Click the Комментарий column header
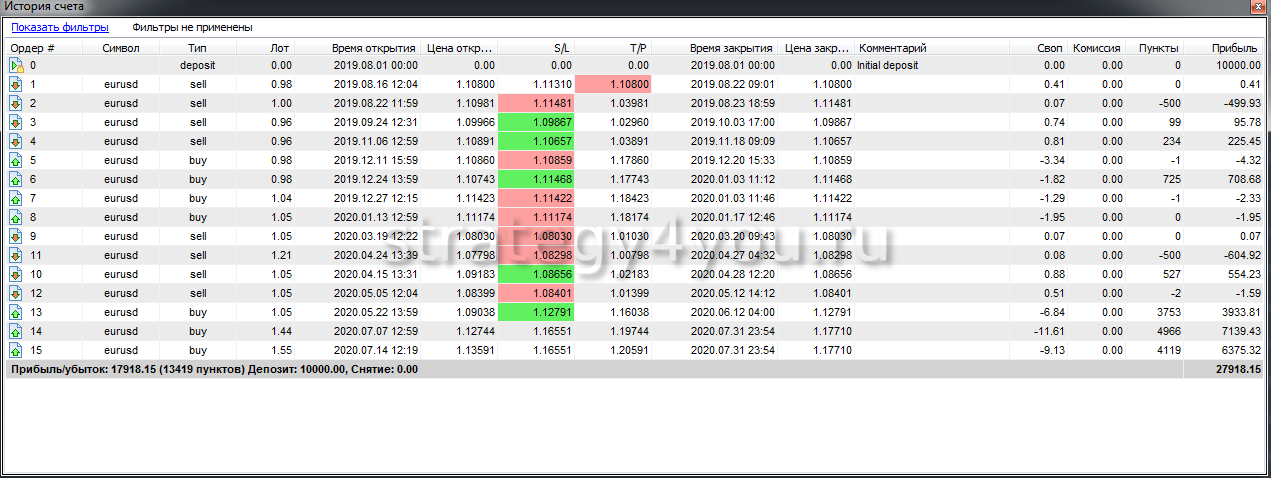The image size is (1271, 478). tap(893, 47)
